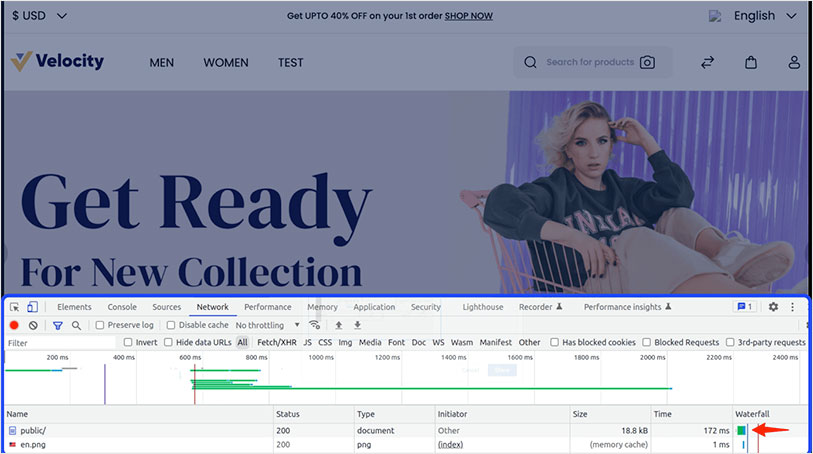Open the English language dropdown
Viewport: 813px width, 454px height.
765,16
